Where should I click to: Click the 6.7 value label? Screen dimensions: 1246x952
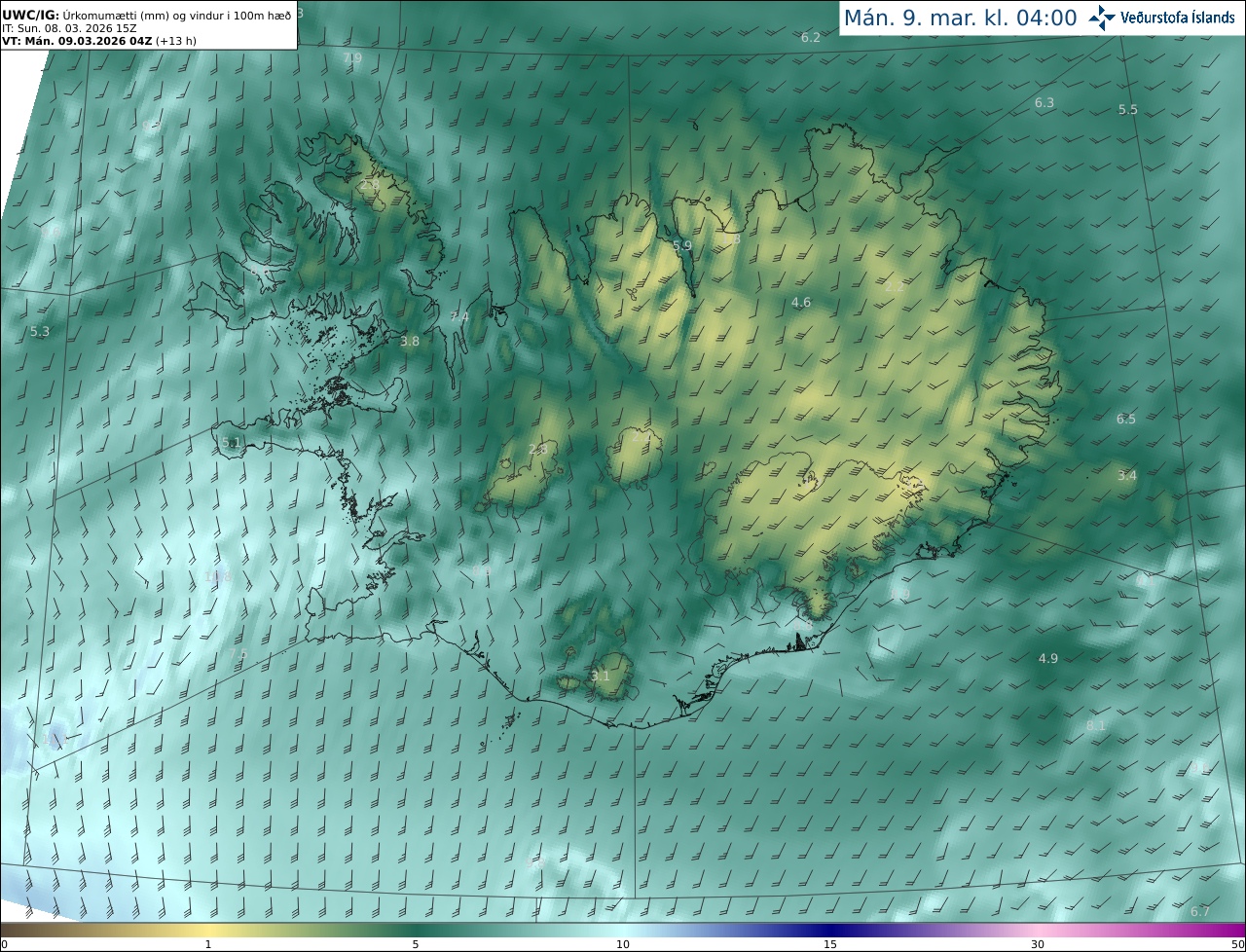coord(1200,912)
